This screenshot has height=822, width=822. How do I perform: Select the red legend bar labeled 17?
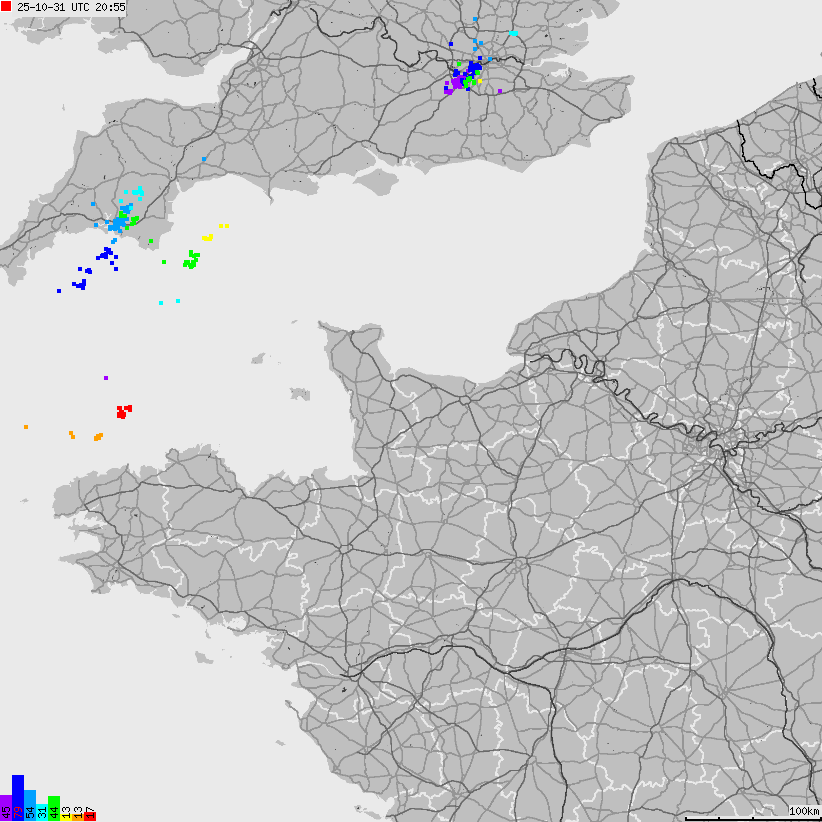pyautogui.click(x=89, y=816)
